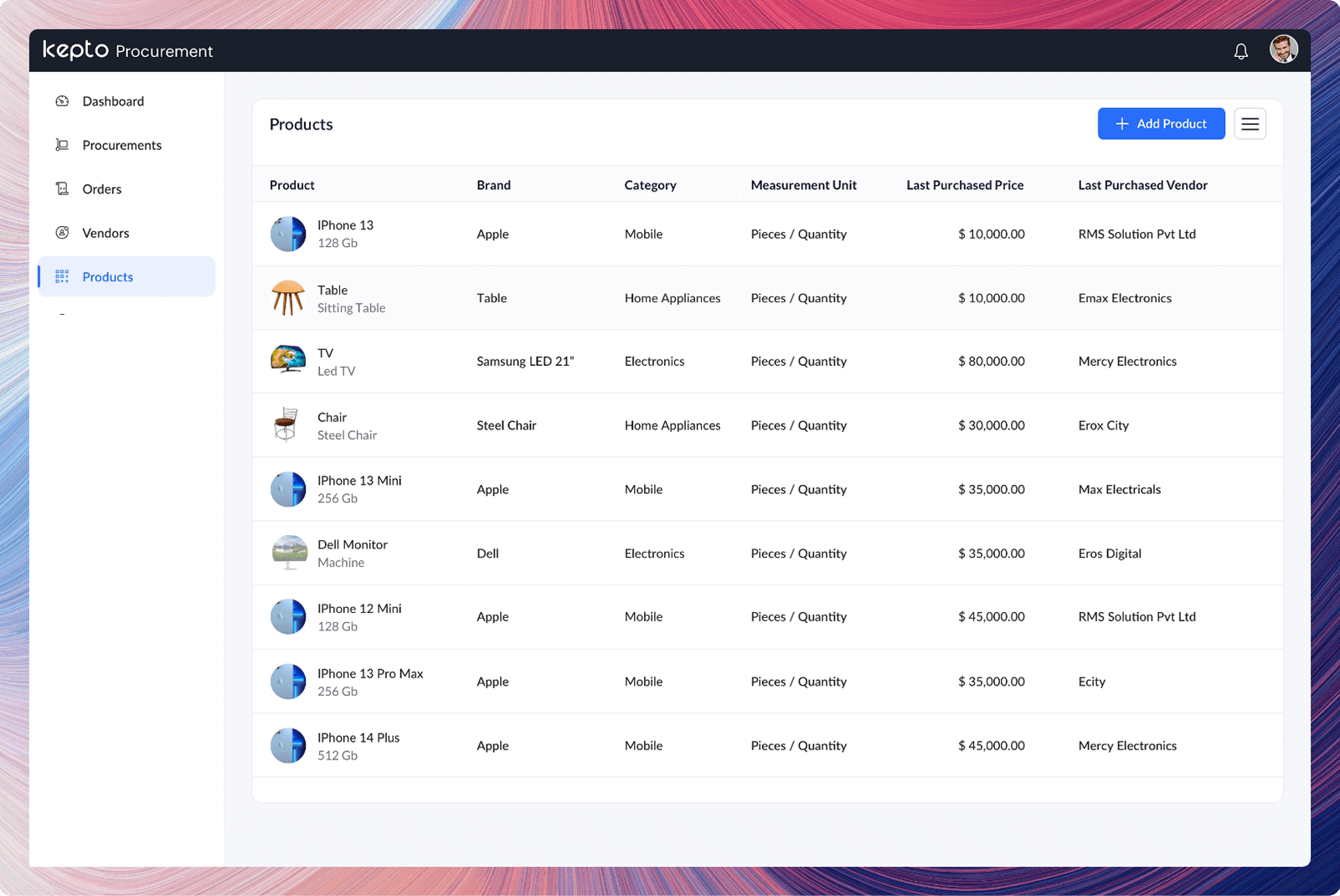Open the IPhone 12 Mini product name
Image resolution: width=1340 pixels, height=896 pixels.
point(359,609)
